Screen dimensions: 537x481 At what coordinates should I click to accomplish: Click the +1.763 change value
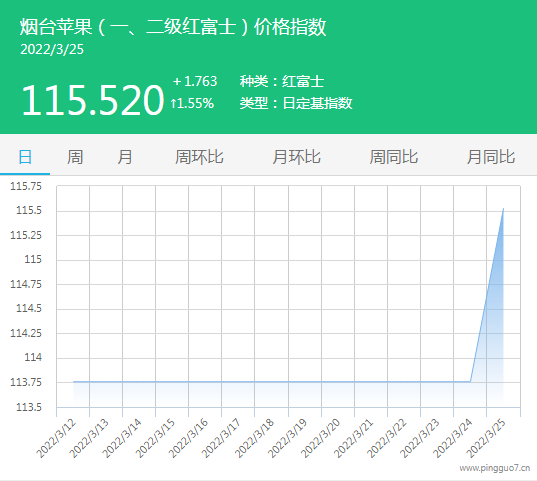pyautogui.click(x=195, y=81)
